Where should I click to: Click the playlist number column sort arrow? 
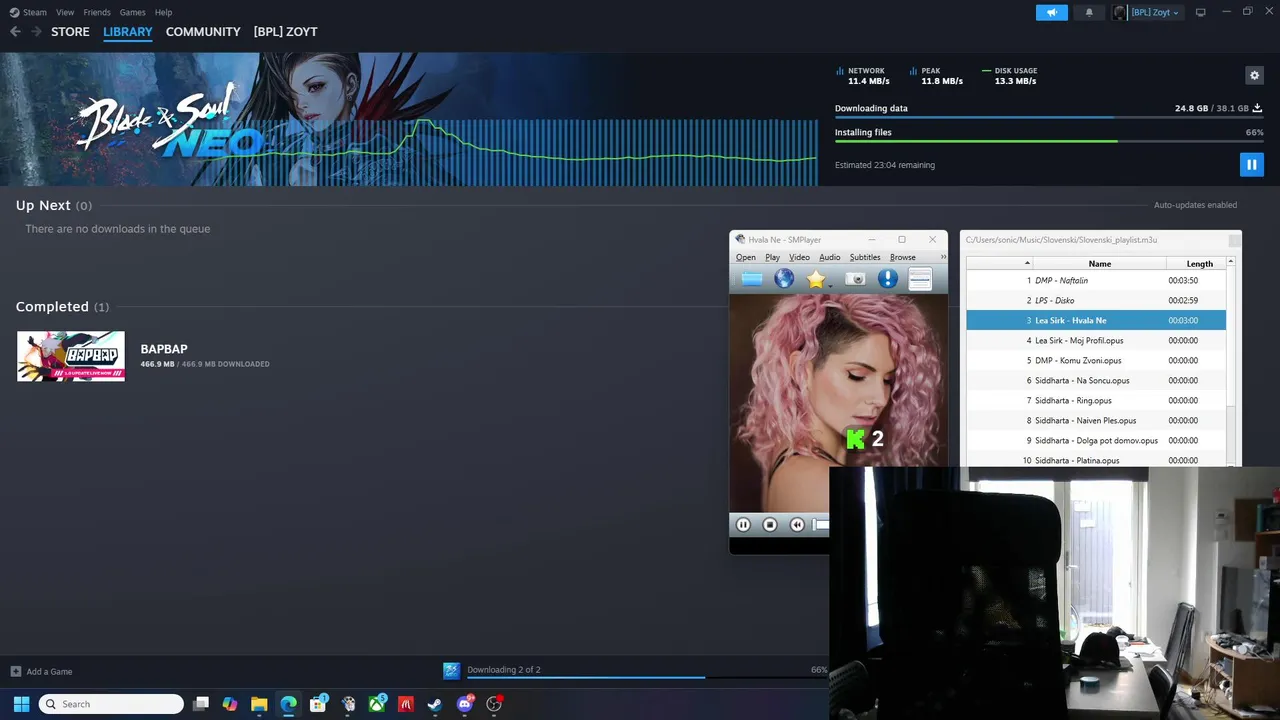pos(1027,263)
